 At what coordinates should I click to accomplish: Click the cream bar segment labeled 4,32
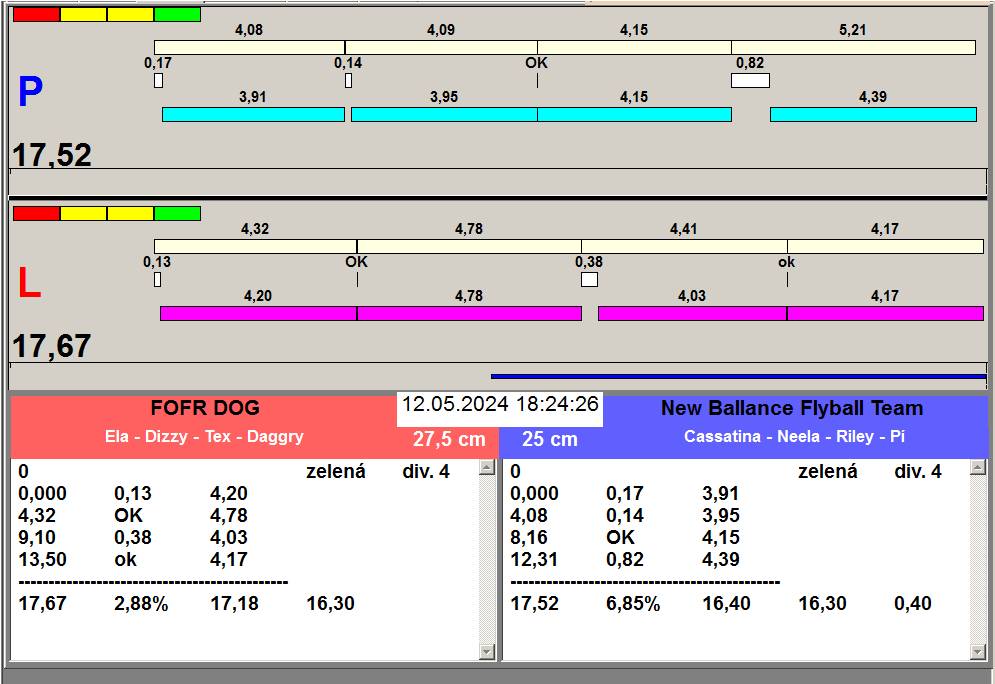255,246
